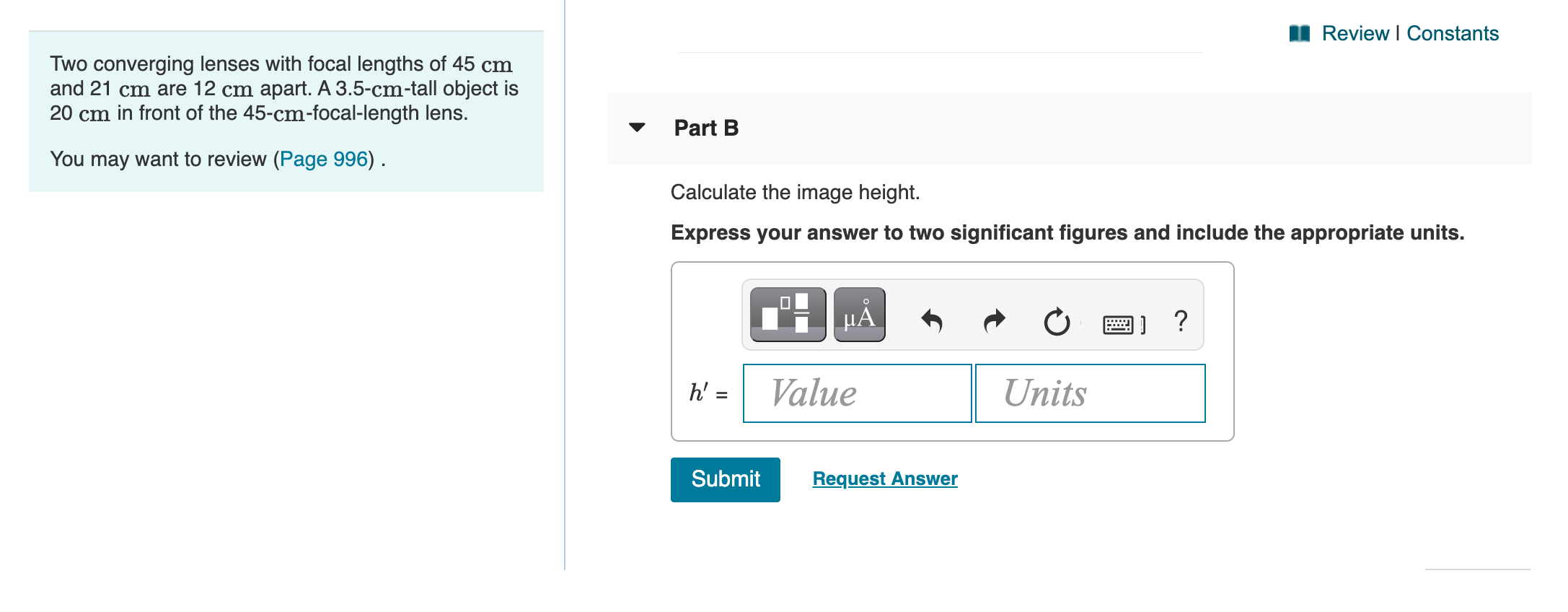Submit your answer for Part B

[x=724, y=478]
